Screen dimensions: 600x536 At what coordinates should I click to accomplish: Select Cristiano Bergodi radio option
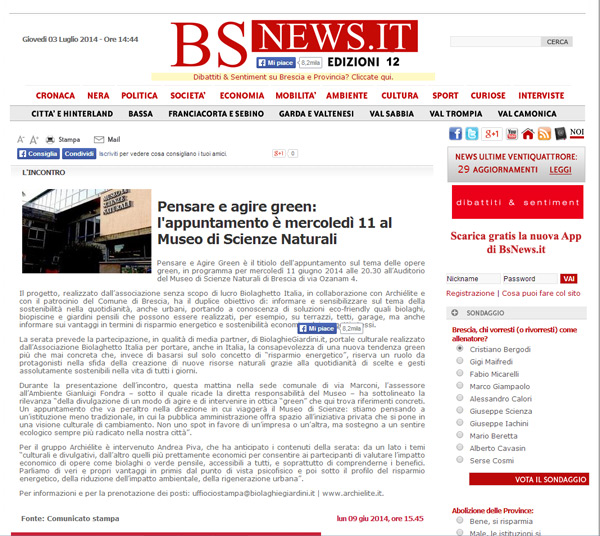click(x=460, y=349)
